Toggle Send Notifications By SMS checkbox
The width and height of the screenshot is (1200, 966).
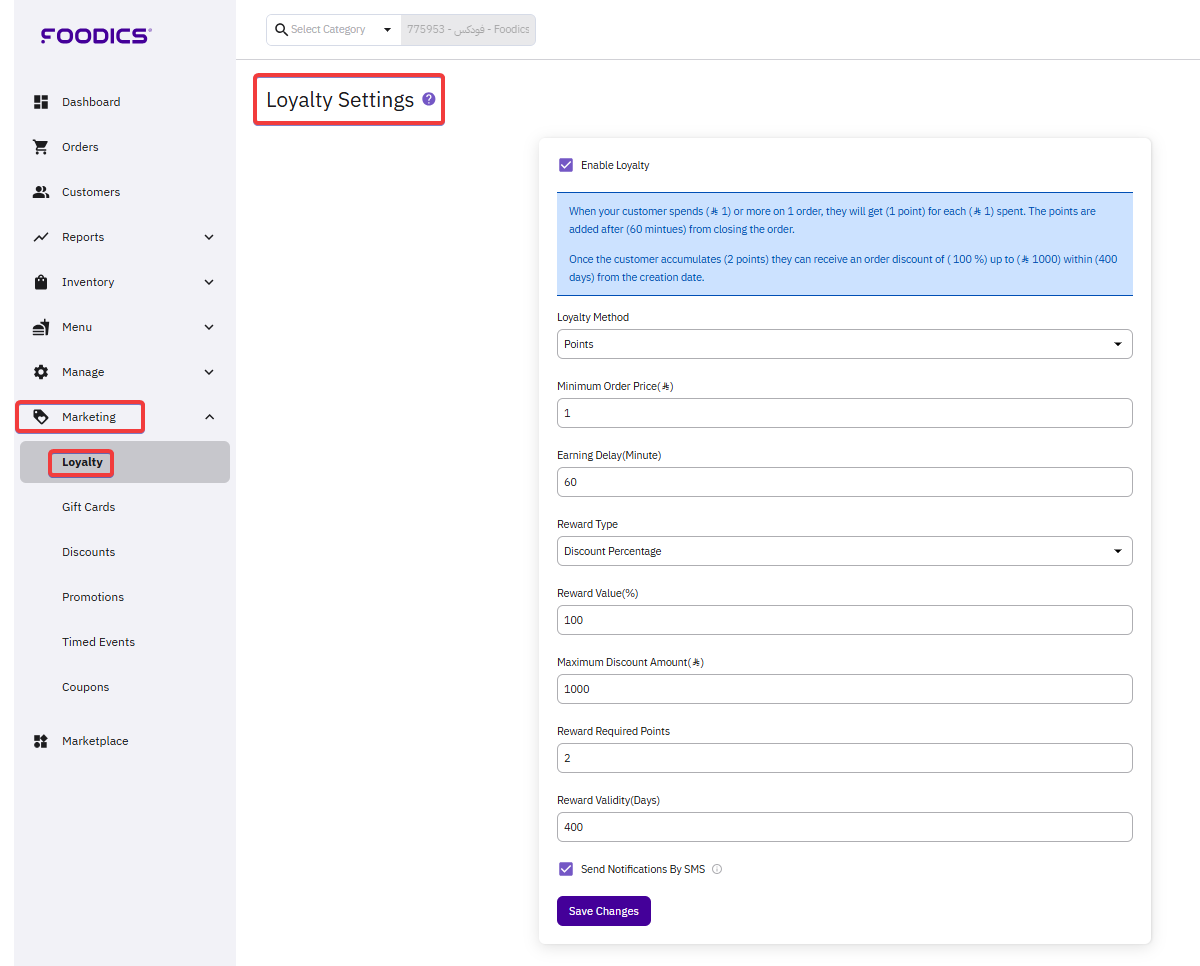566,869
